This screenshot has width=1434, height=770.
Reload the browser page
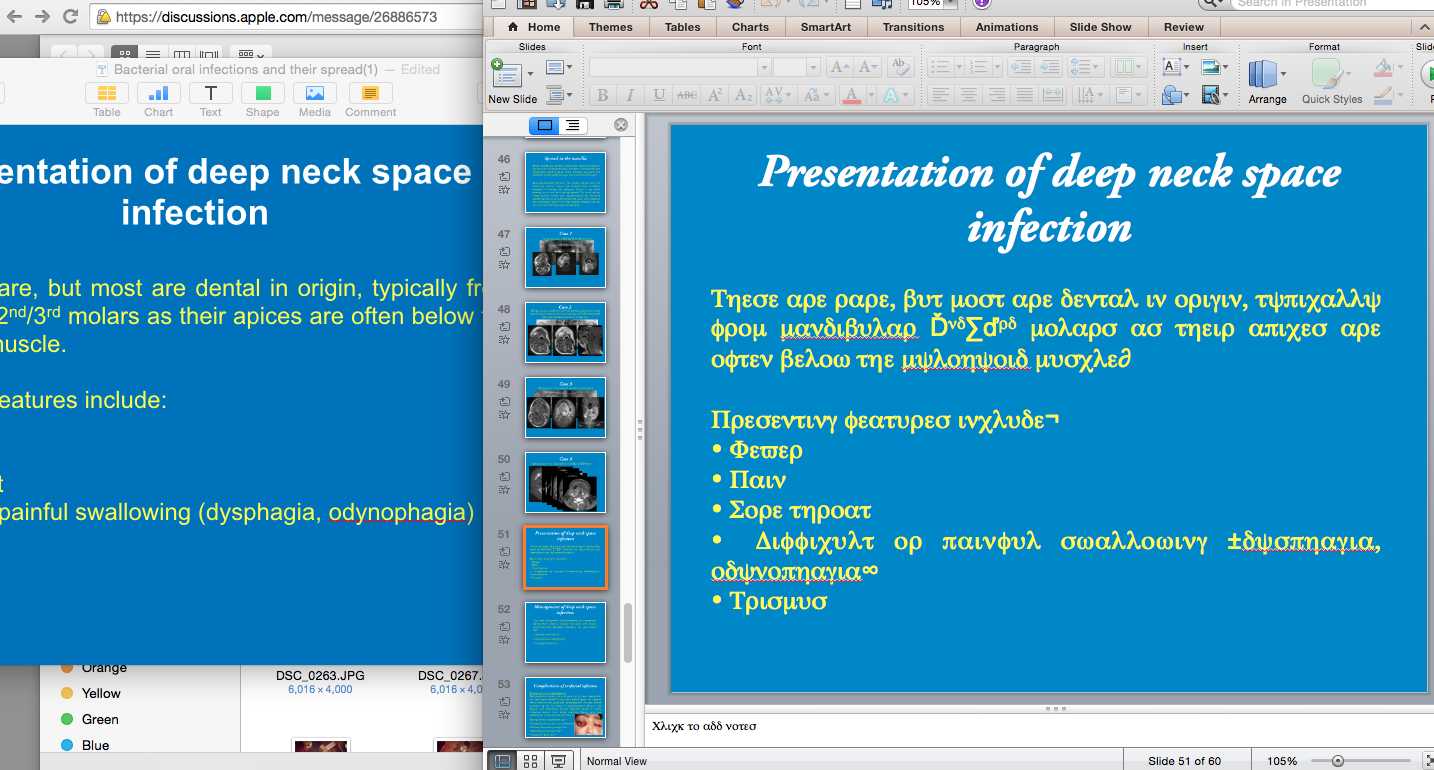[70, 16]
